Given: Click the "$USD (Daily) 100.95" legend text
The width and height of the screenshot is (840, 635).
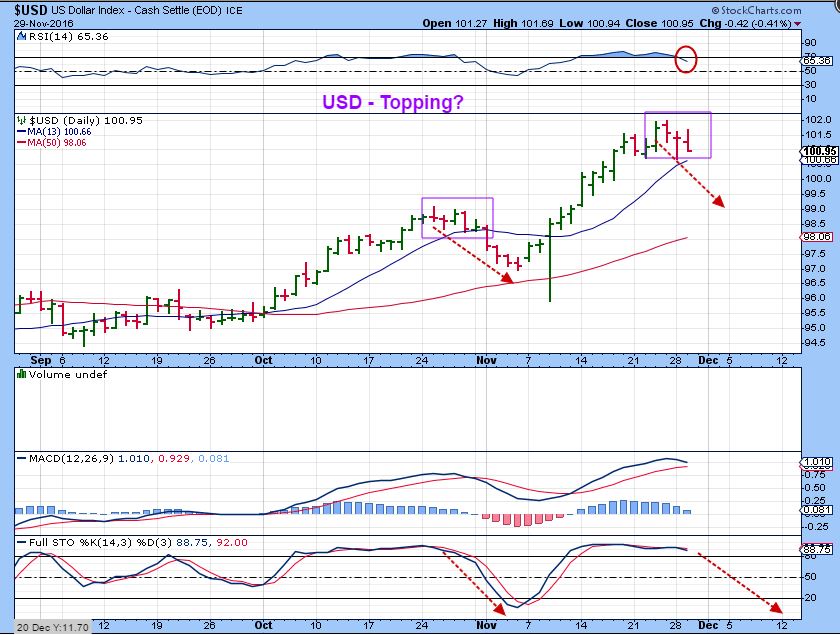Looking at the screenshot, I should tap(86, 120).
